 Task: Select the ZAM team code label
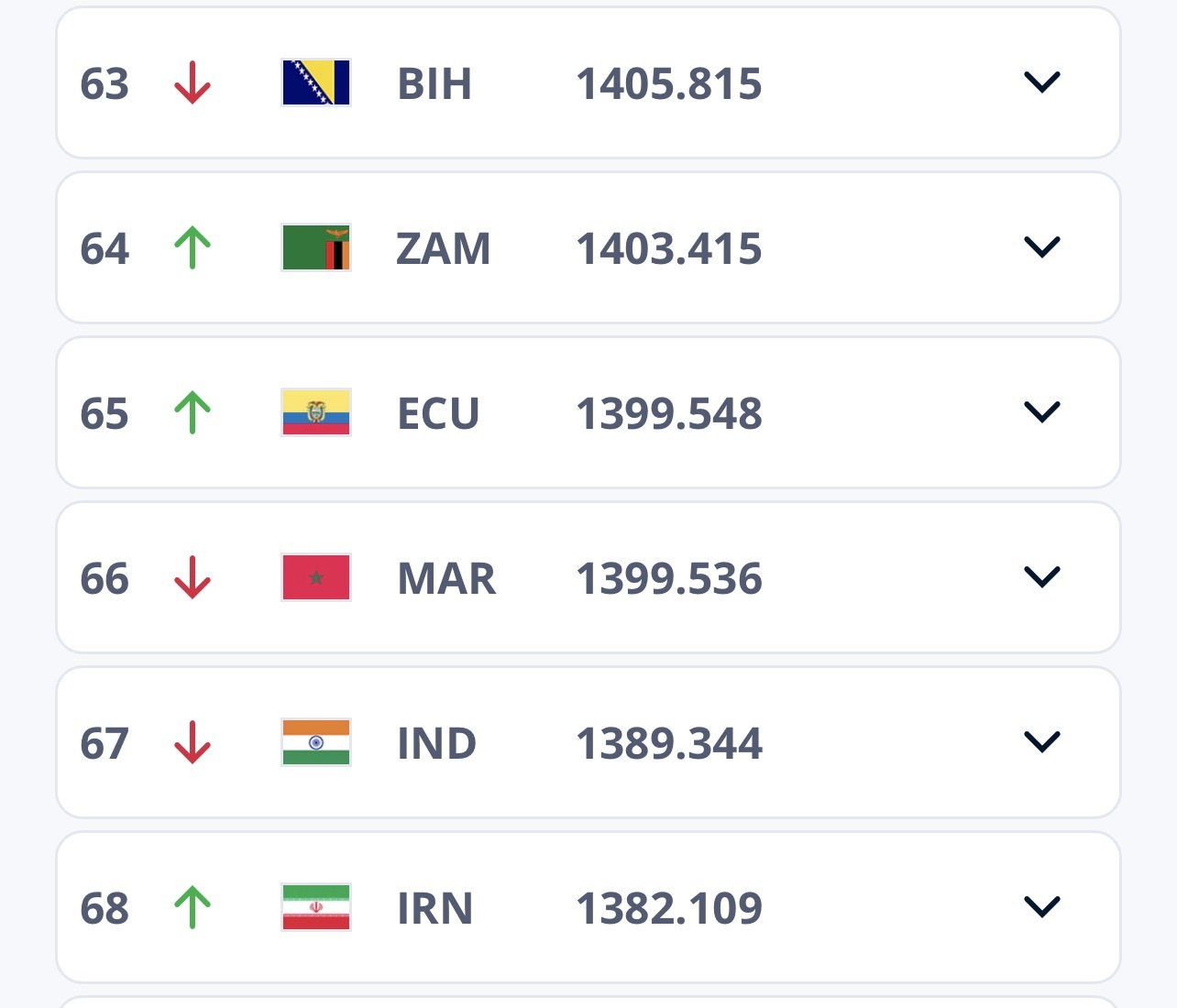click(444, 249)
